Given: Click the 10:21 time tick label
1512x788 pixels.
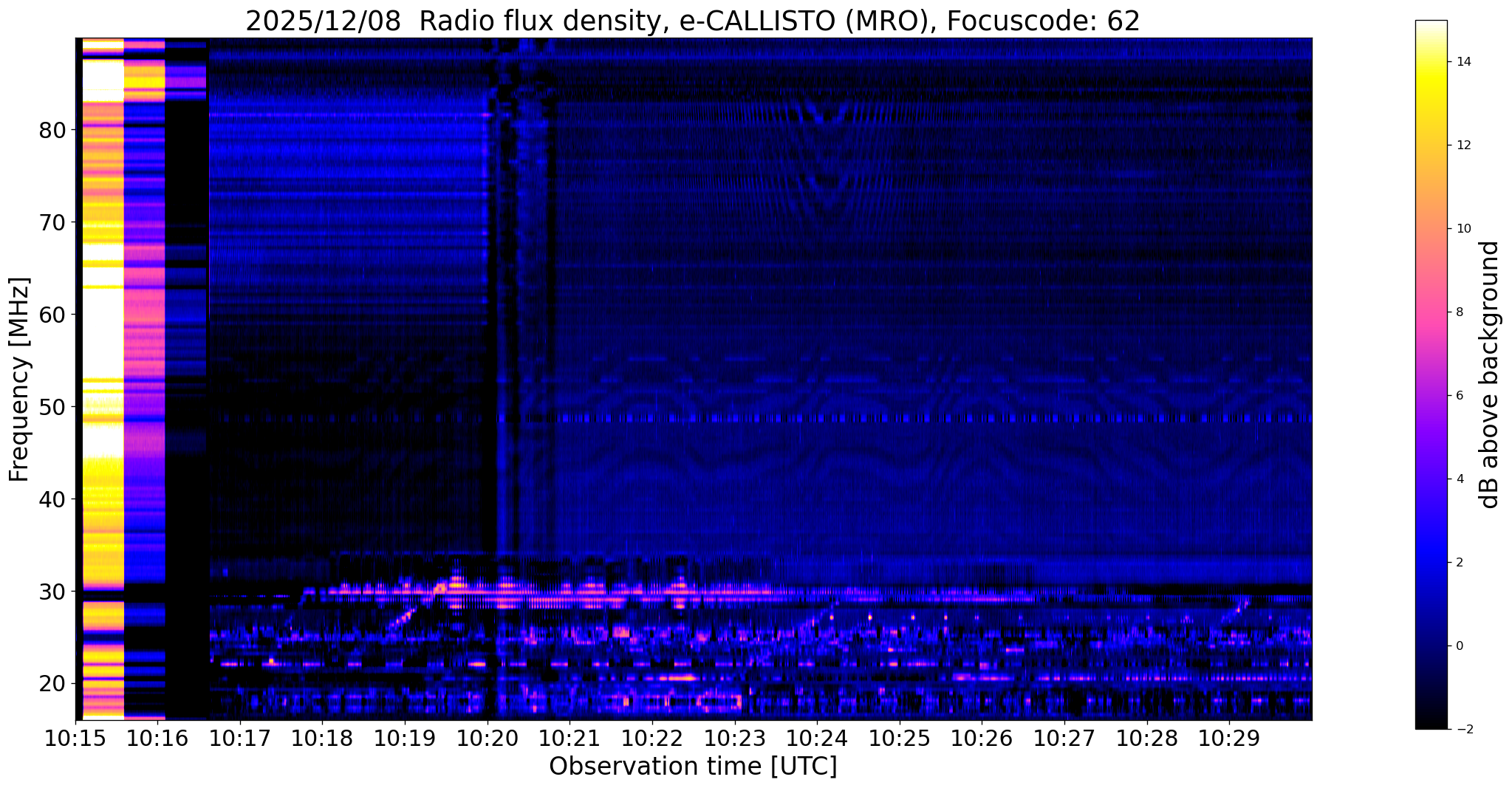Looking at the screenshot, I should [569, 739].
